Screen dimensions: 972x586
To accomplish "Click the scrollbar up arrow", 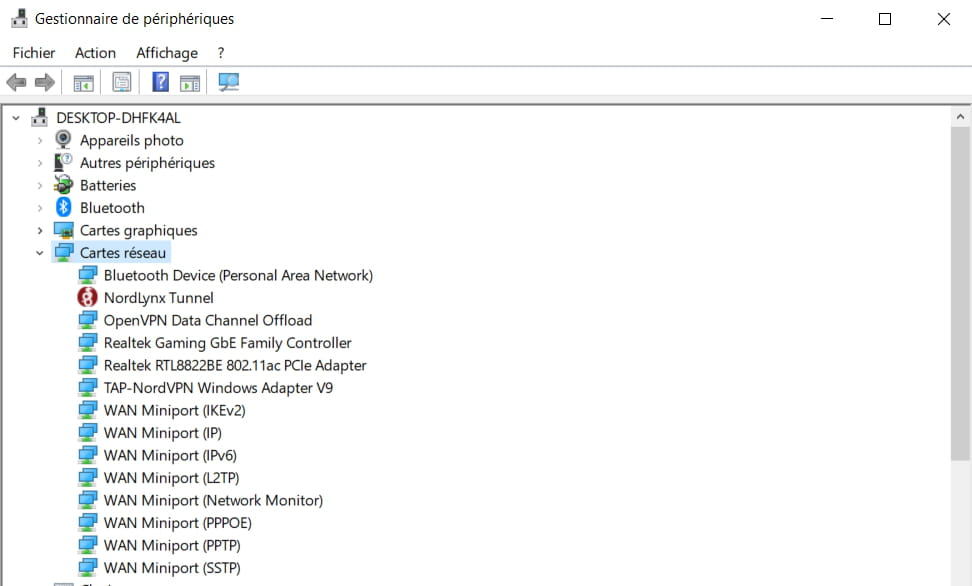I will click(960, 117).
